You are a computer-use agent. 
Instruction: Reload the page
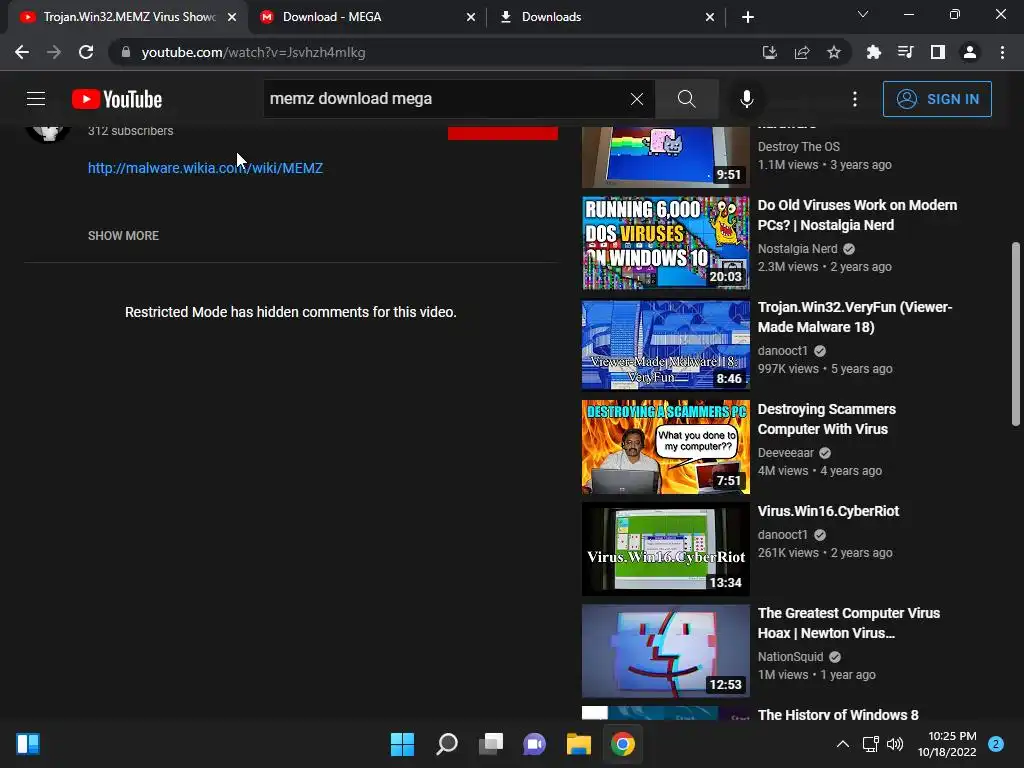point(86,52)
